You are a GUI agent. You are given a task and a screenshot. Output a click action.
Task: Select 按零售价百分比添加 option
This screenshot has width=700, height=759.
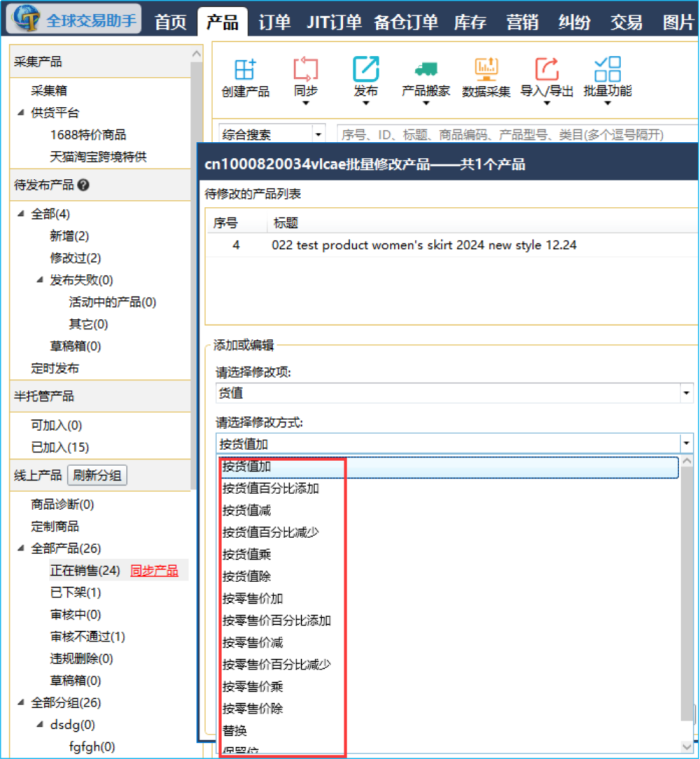(x=448, y=621)
